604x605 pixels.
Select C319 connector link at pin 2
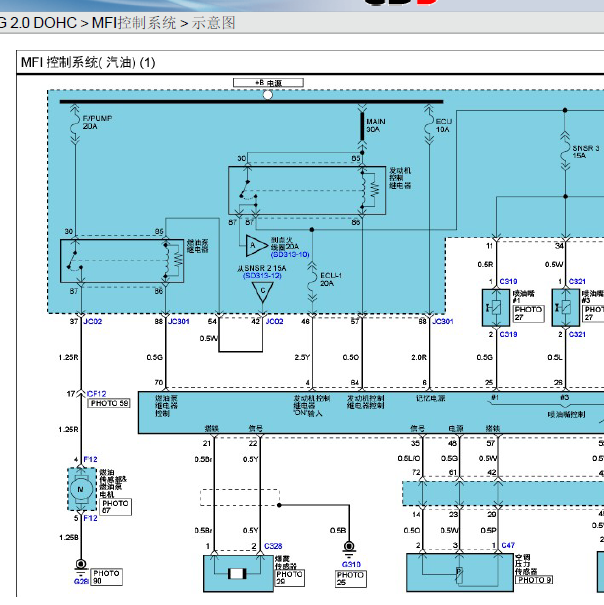click(x=508, y=335)
